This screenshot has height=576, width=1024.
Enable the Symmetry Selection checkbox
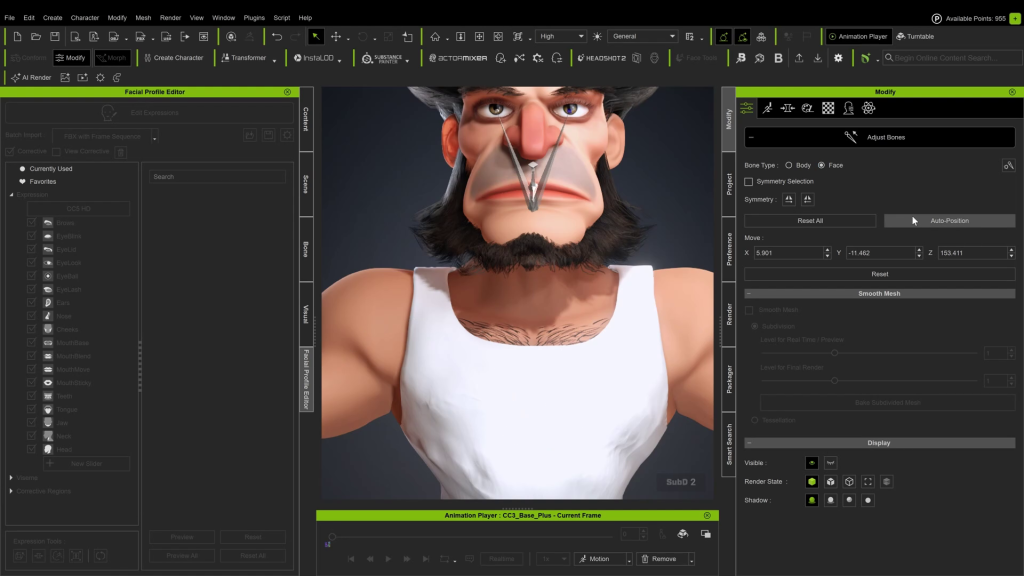tap(749, 181)
